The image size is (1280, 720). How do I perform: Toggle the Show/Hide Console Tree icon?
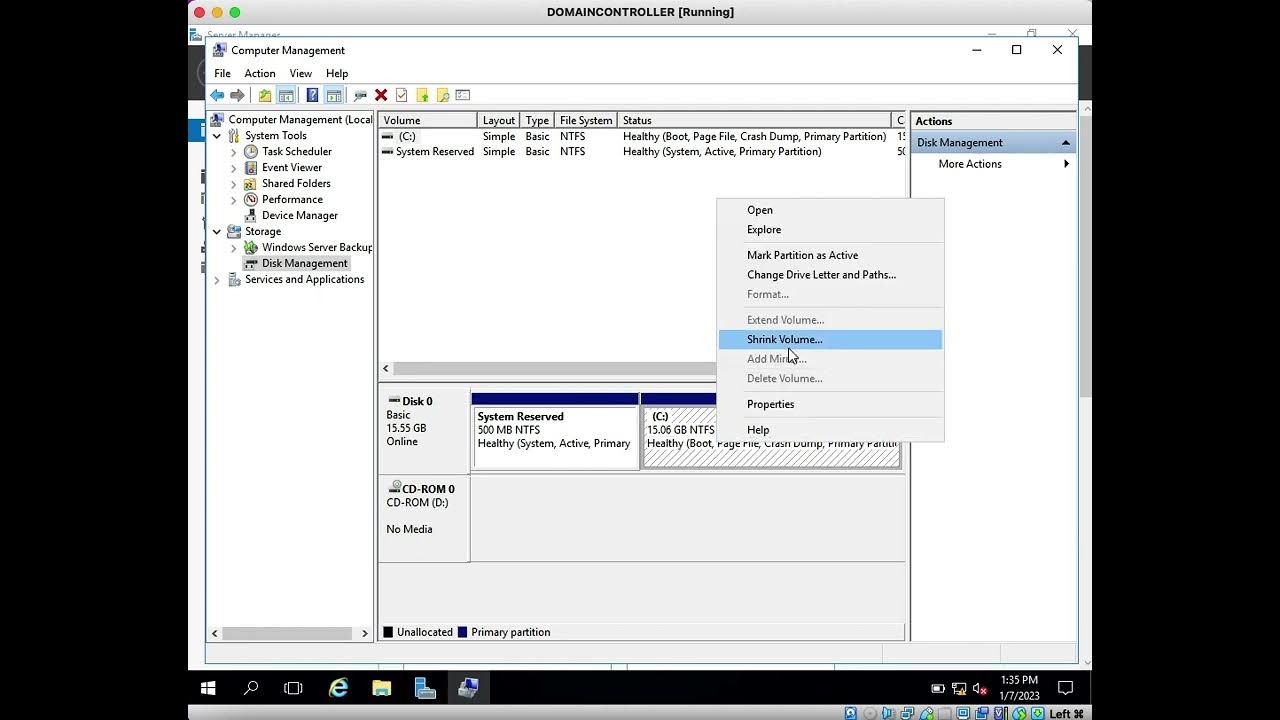tap(286, 95)
